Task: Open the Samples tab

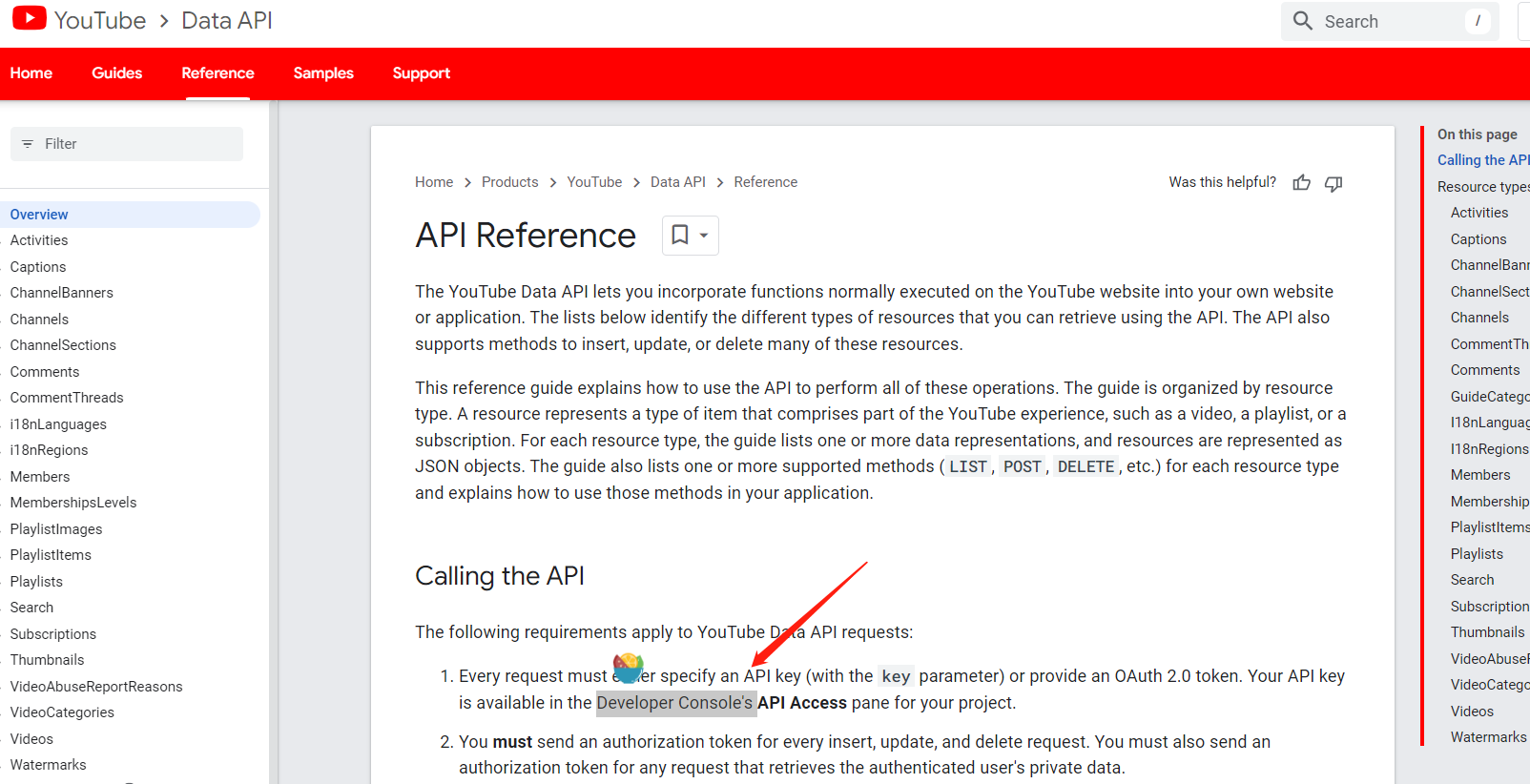Action: click(x=323, y=73)
